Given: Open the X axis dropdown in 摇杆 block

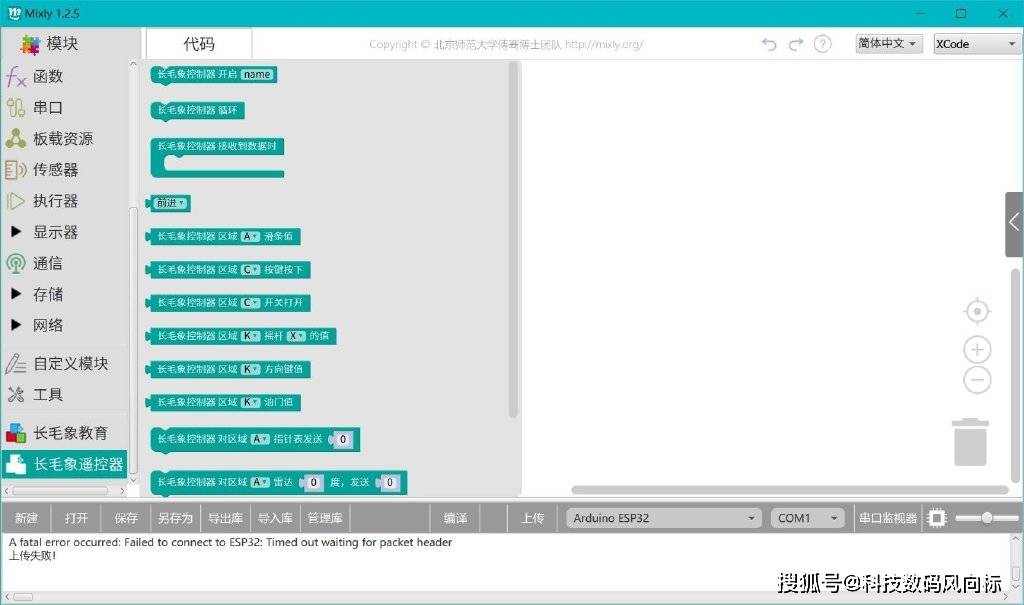Looking at the screenshot, I should pyautogui.click(x=296, y=336).
